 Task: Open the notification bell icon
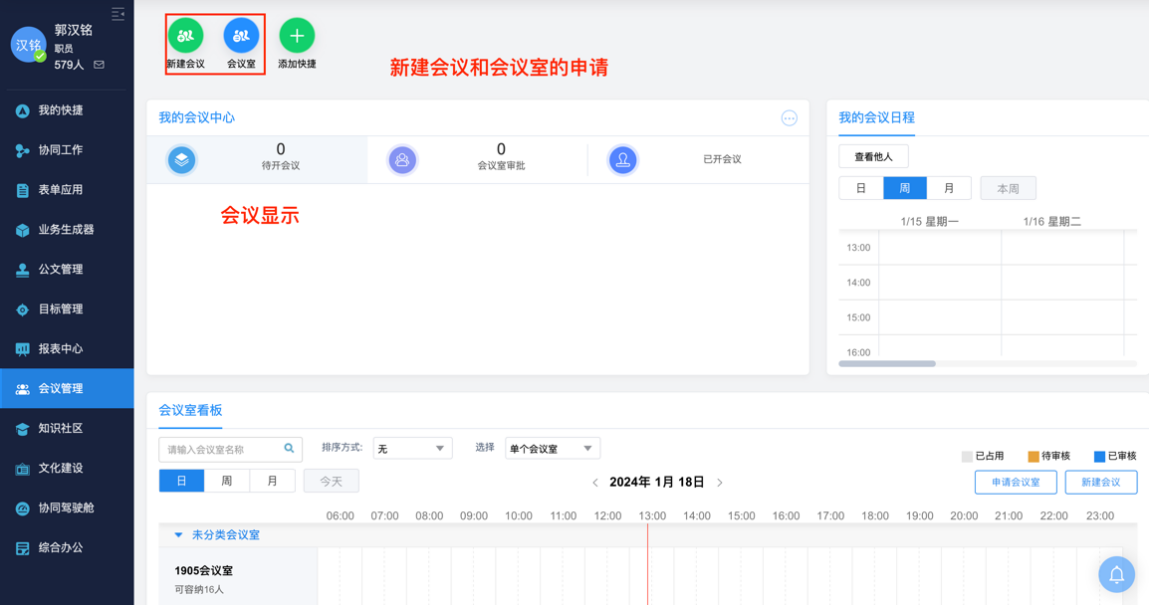click(x=1115, y=574)
